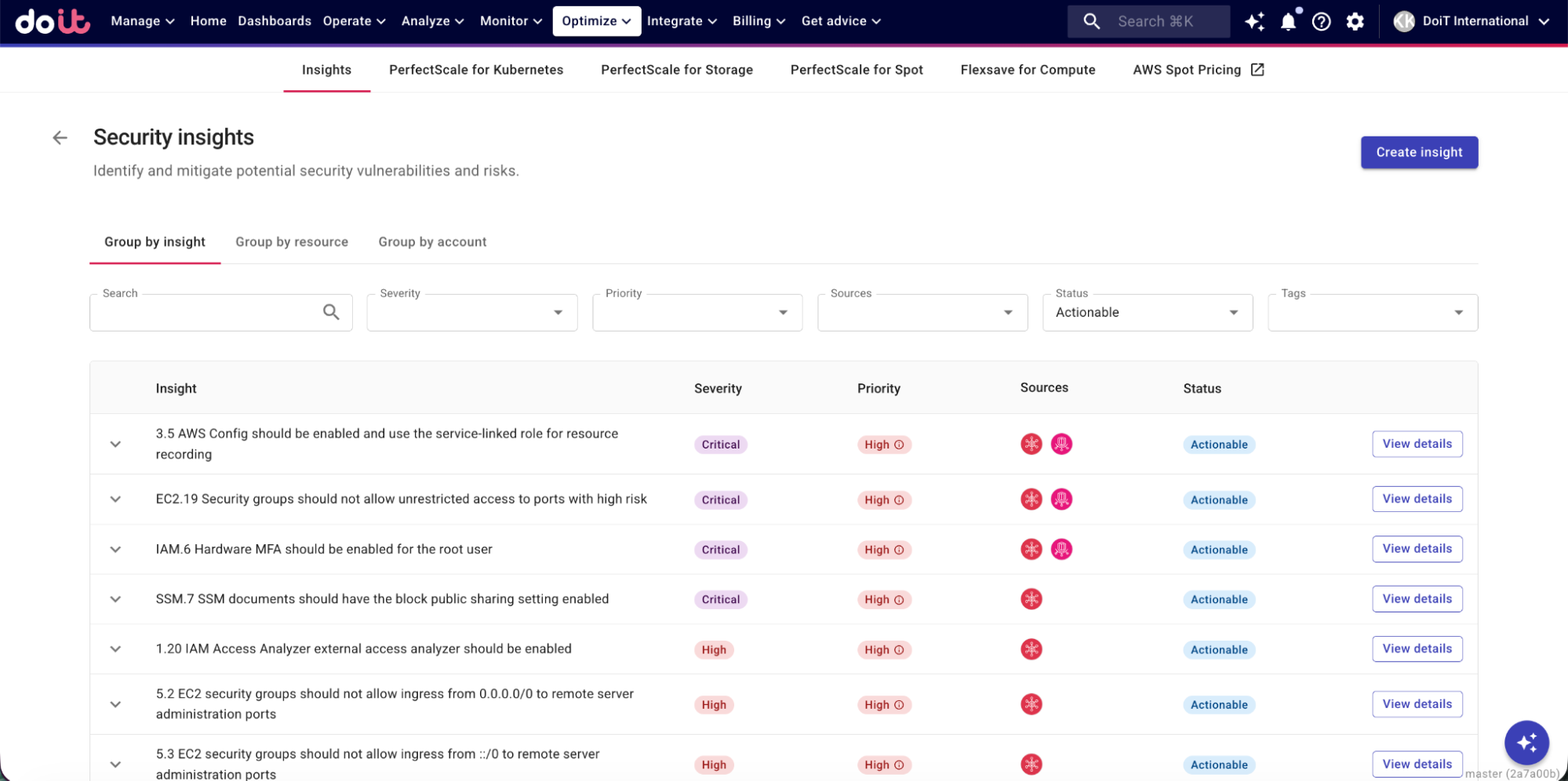This screenshot has height=781, width=1568.
Task: Click the sparkle AI icon in the header
Action: [1254, 22]
